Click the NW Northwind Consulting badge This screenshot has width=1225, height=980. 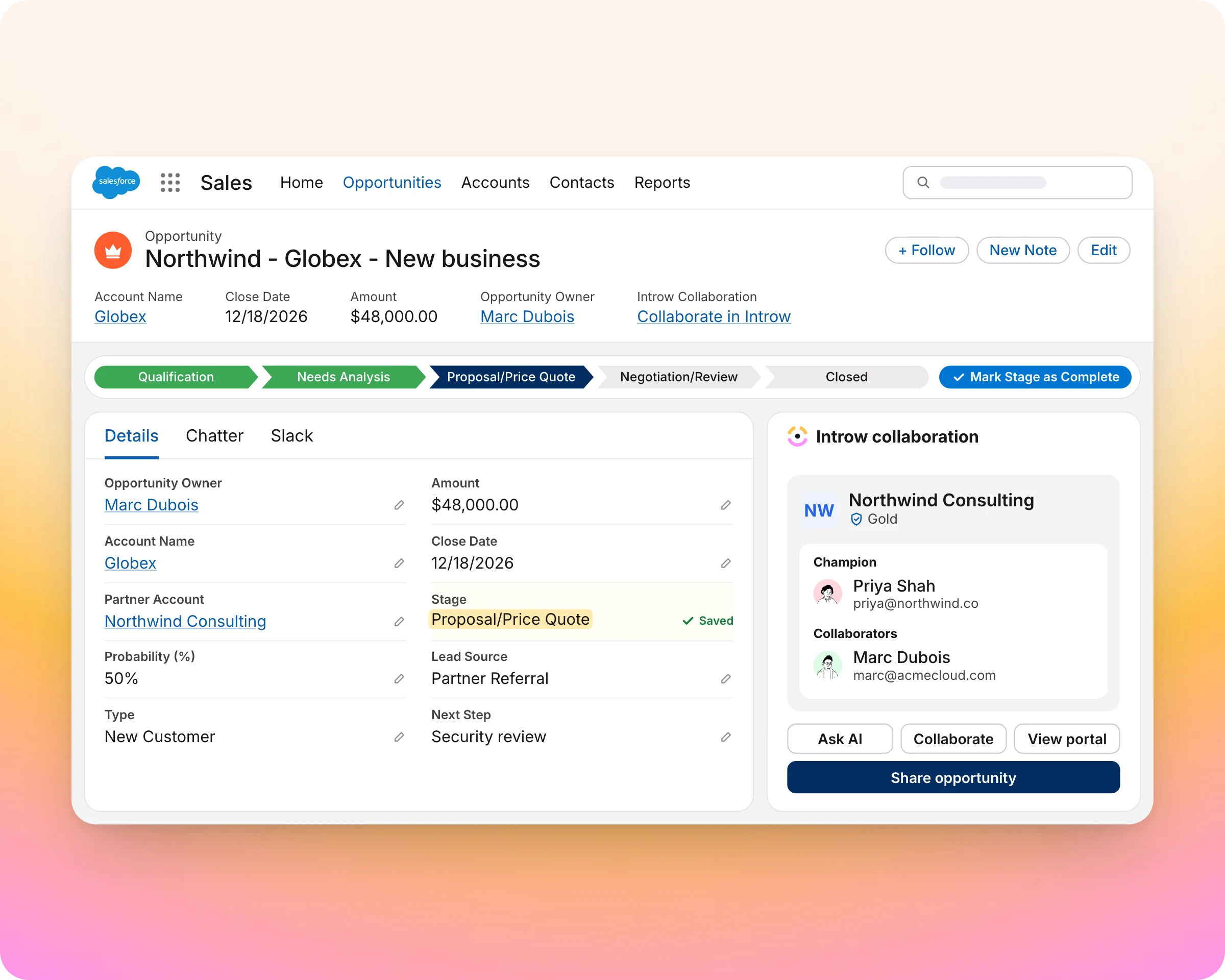819,510
